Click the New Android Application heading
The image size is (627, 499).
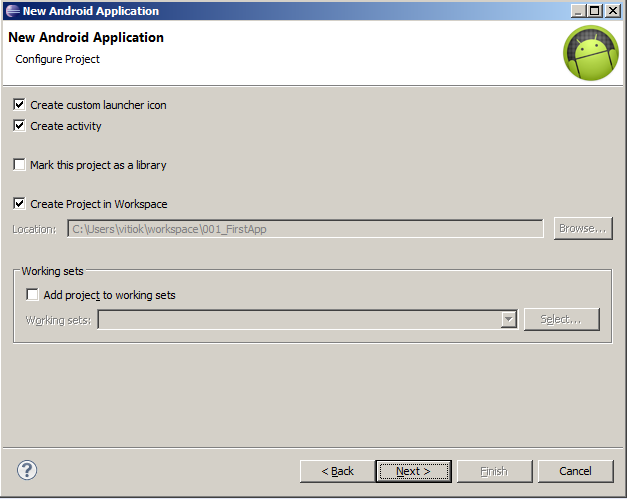(86, 37)
